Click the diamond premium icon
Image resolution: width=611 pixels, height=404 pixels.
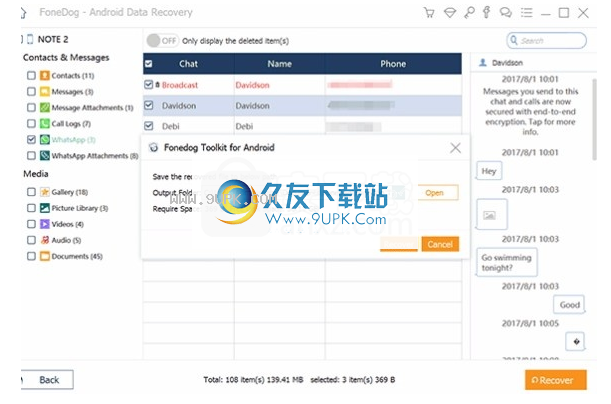click(450, 13)
